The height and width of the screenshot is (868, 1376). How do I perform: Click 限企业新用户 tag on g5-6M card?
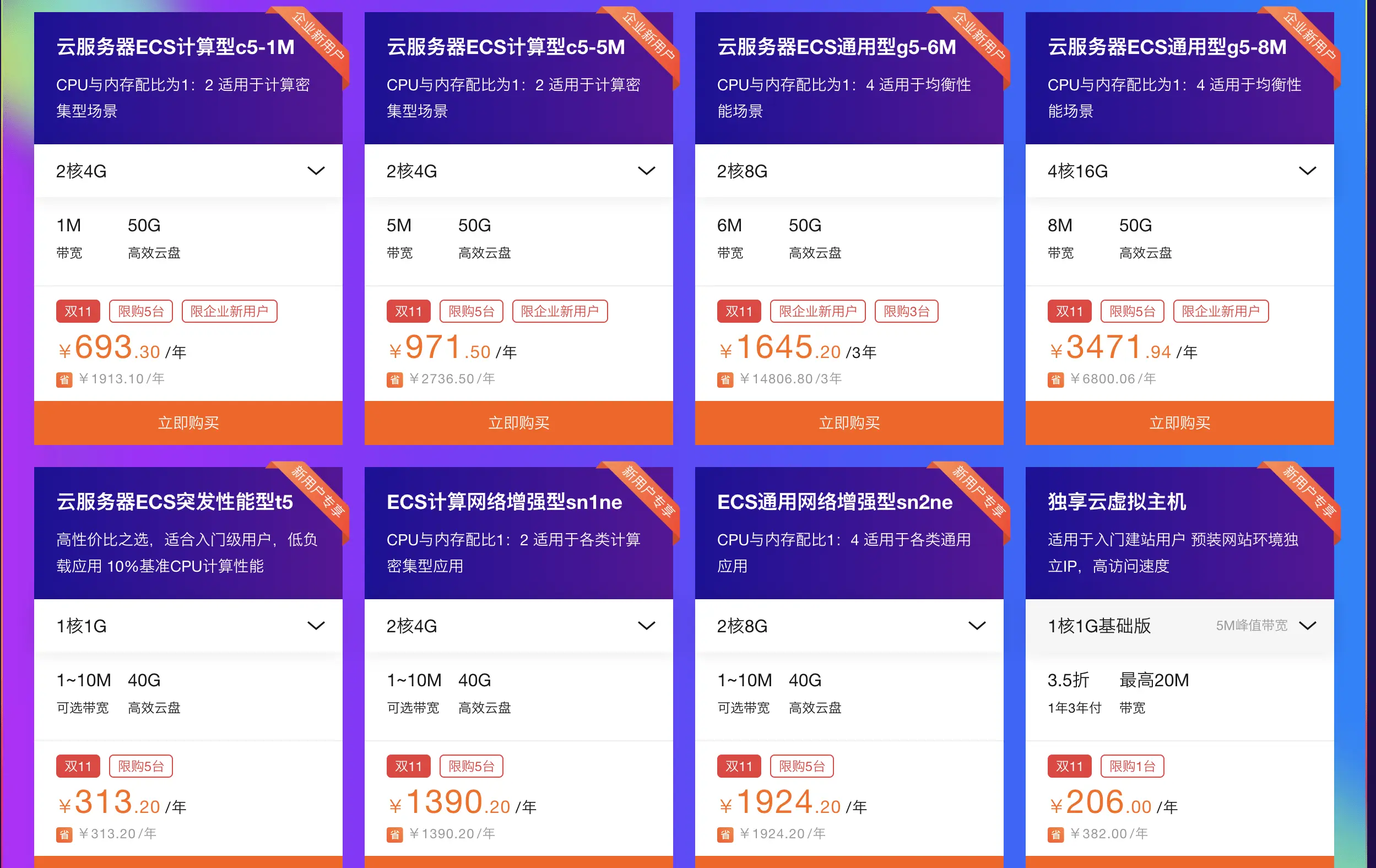click(x=817, y=311)
